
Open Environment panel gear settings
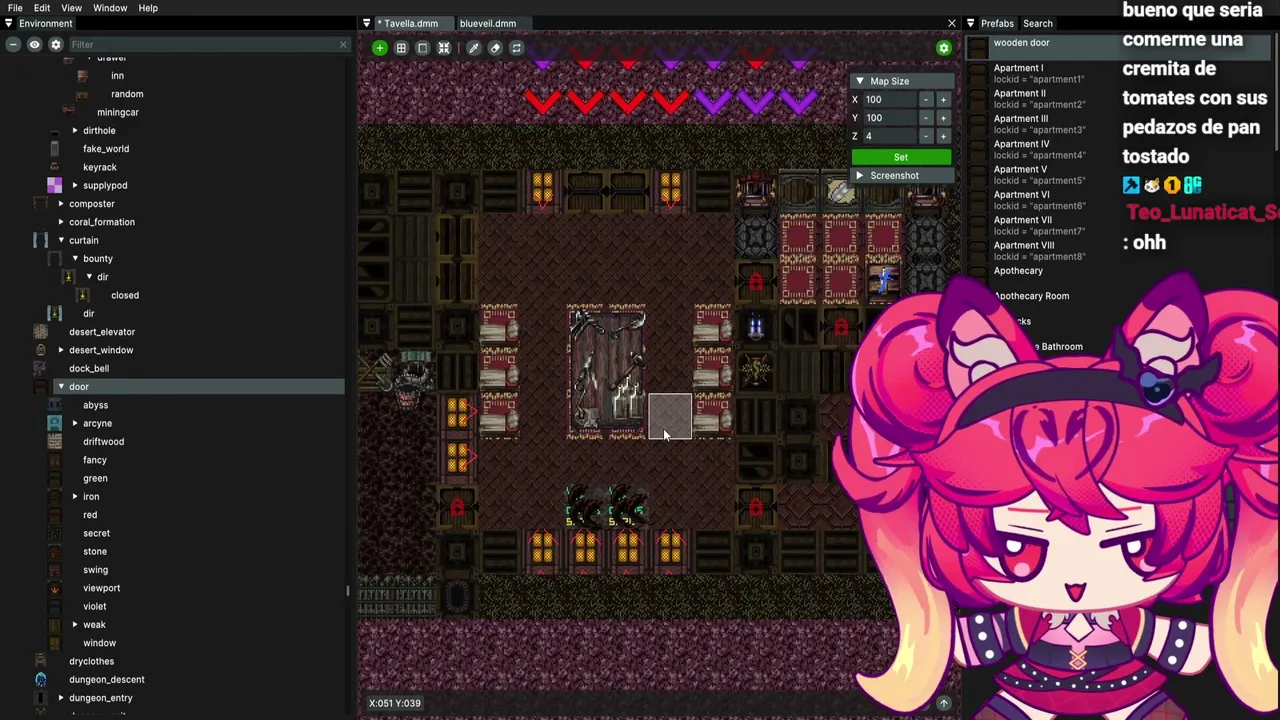pos(56,44)
